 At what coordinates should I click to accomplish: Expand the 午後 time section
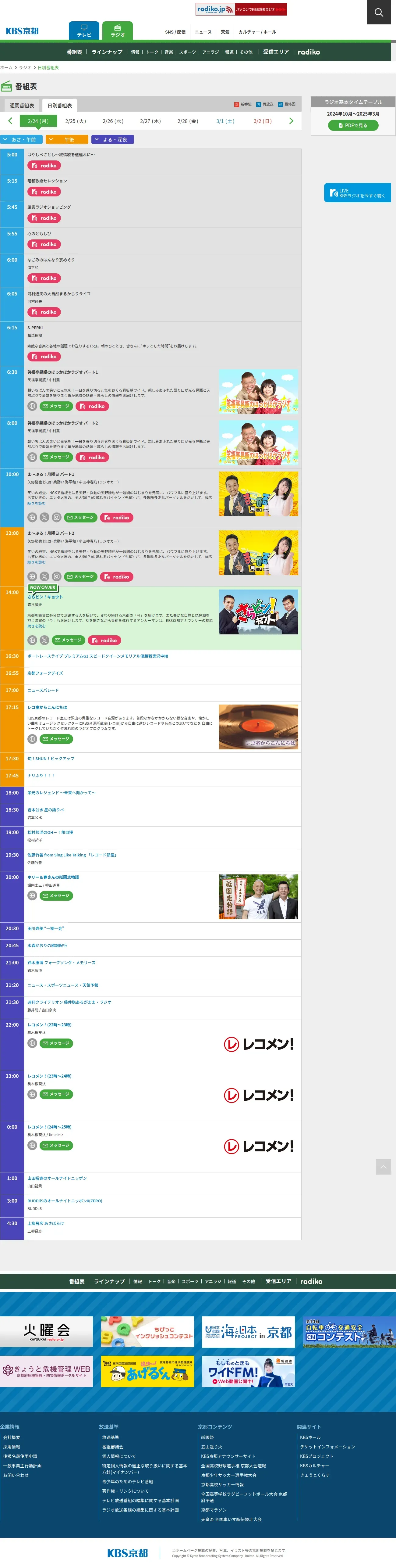(x=67, y=139)
